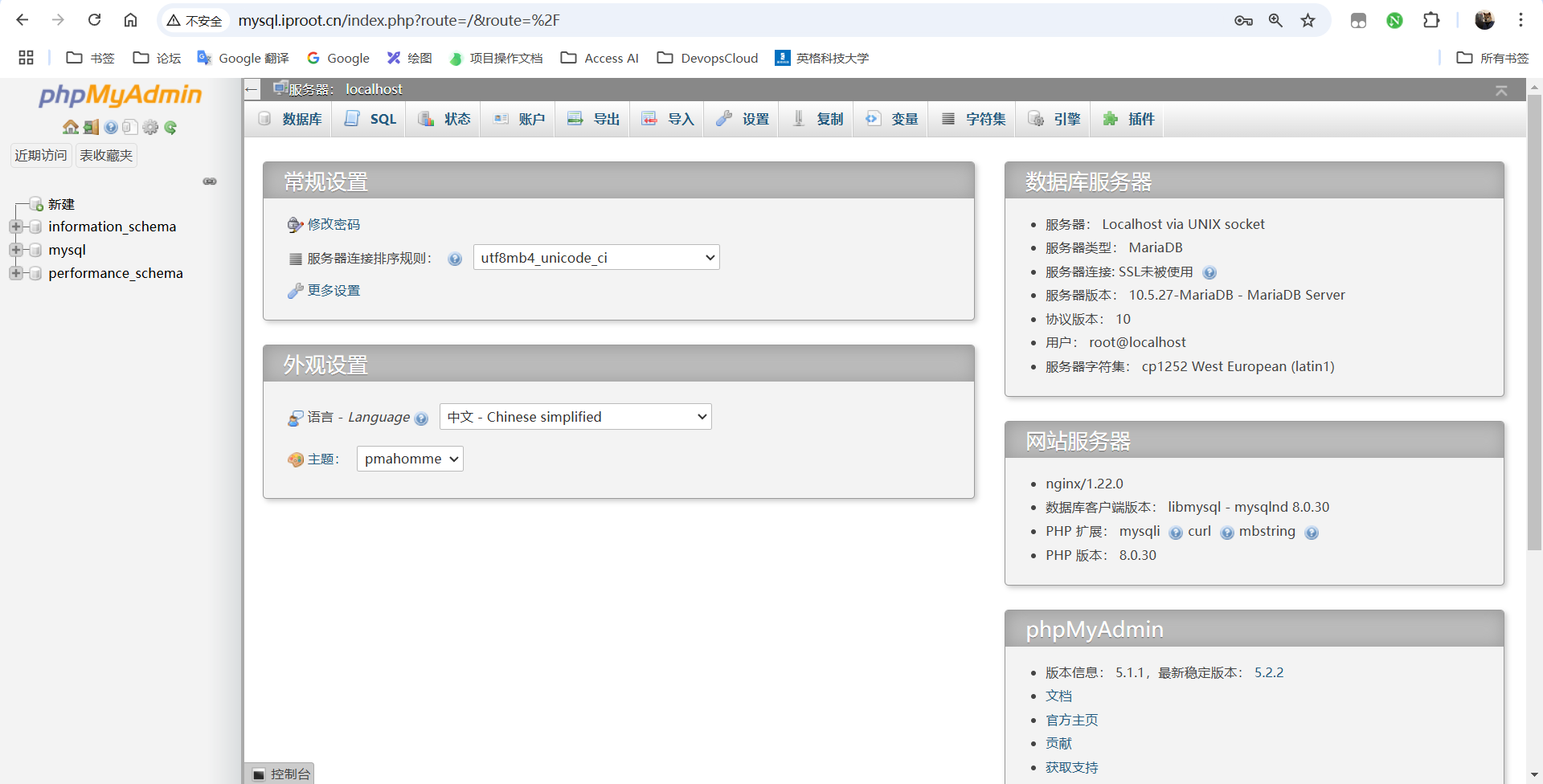Open phpMyAdmin documentation via the question-mark icon
The height and width of the screenshot is (784, 1543).
pyautogui.click(x=110, y=127)
